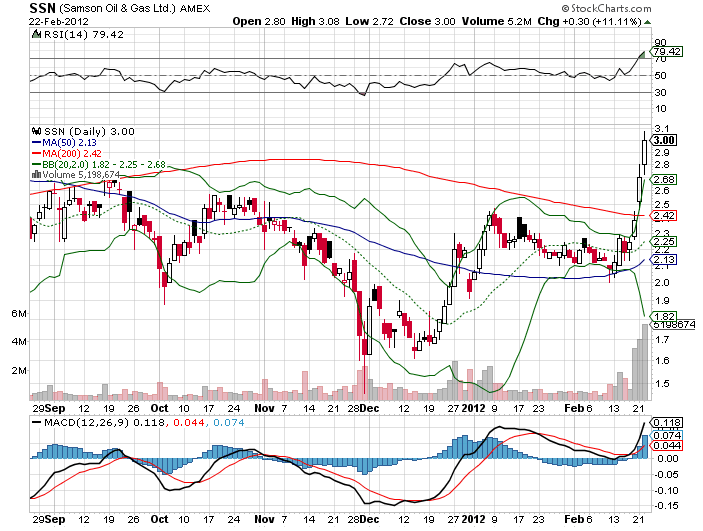703x531 pixels.
Task: Click the 0.00 MACD axis label
Action: pyautogui.click(x=668, y=458)
